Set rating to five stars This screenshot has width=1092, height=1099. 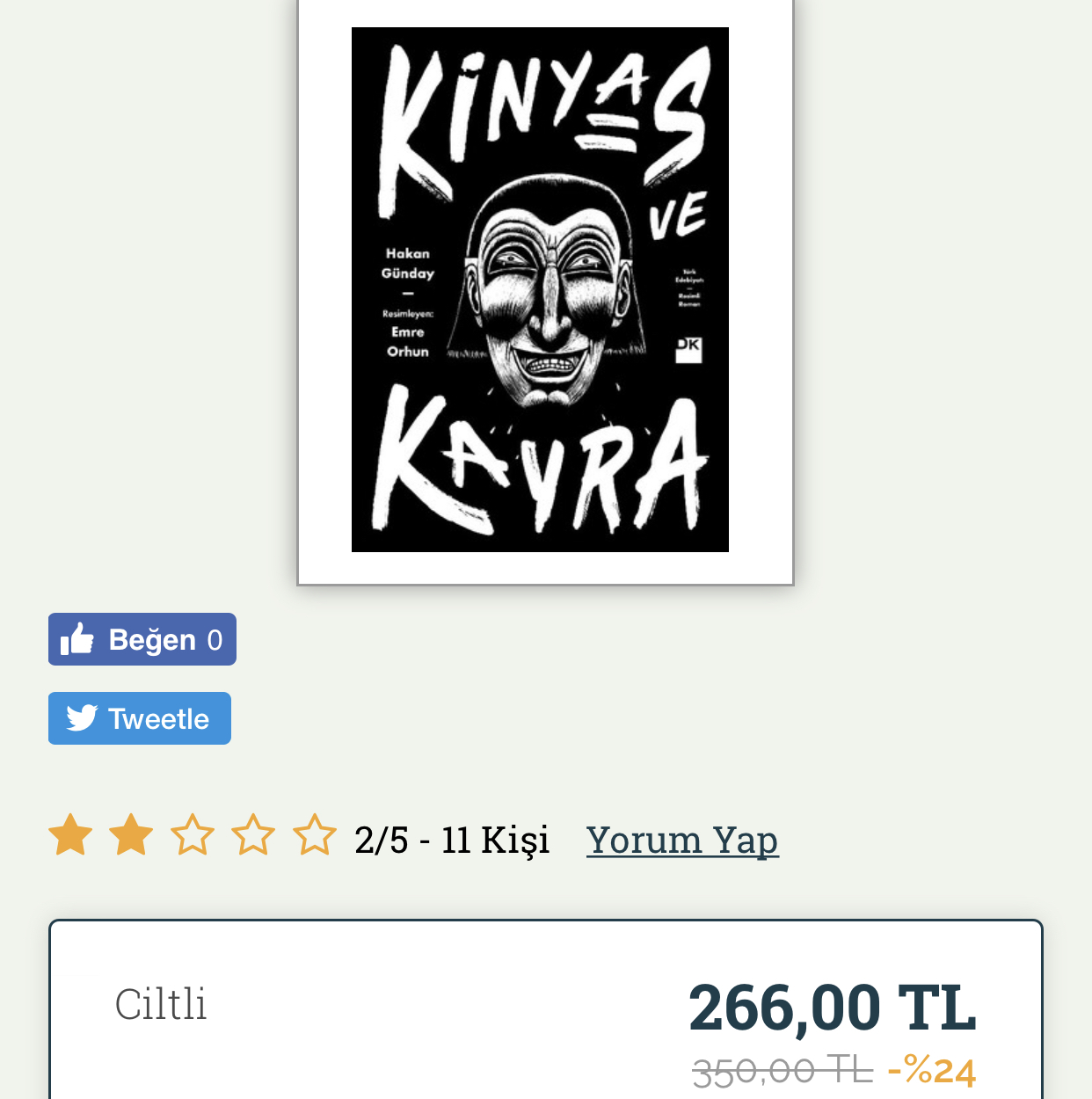pyautogui.click(x=315, y=834)
